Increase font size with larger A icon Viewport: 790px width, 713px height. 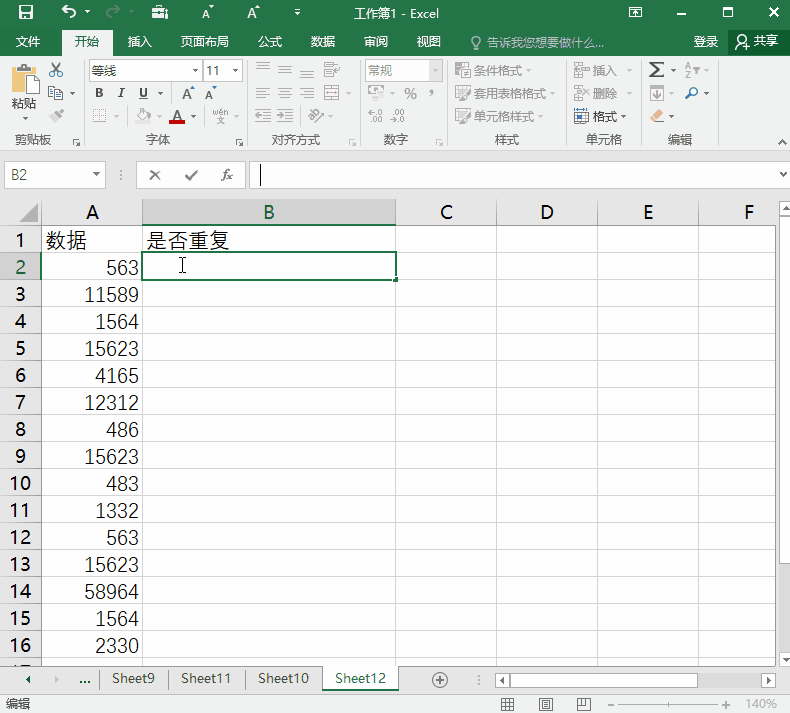[x=187, y=94]
